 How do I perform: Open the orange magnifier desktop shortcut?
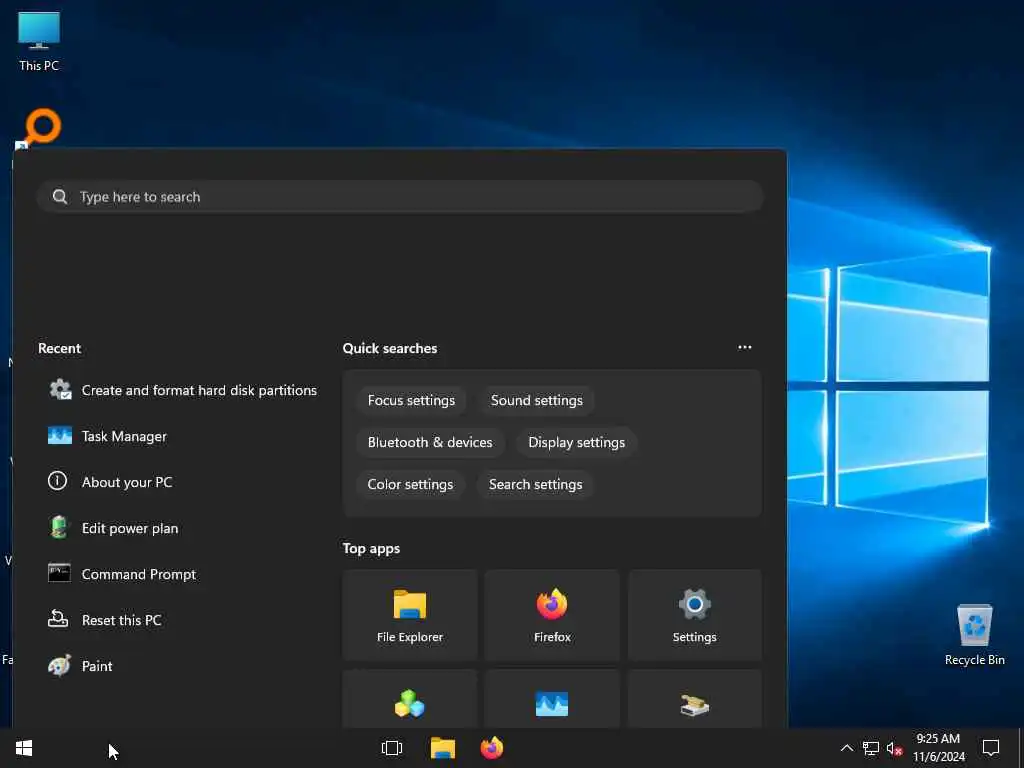[x=40, y=127]
